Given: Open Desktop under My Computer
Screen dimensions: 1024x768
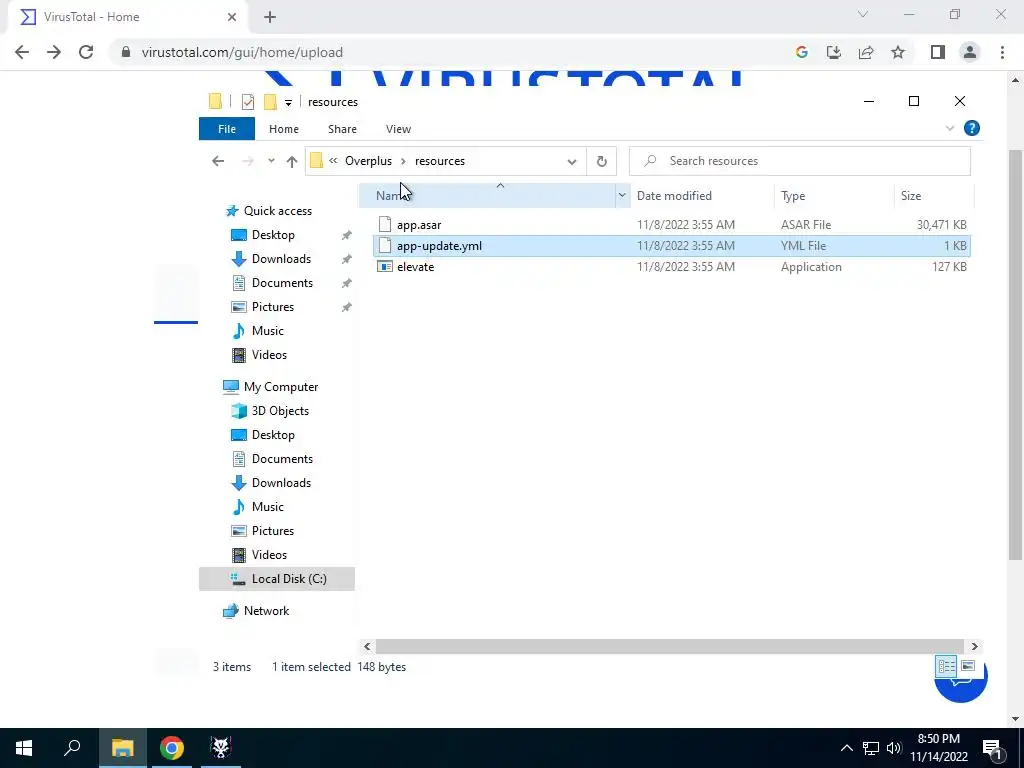Looking at the screenshot, I should click(273, 435).
